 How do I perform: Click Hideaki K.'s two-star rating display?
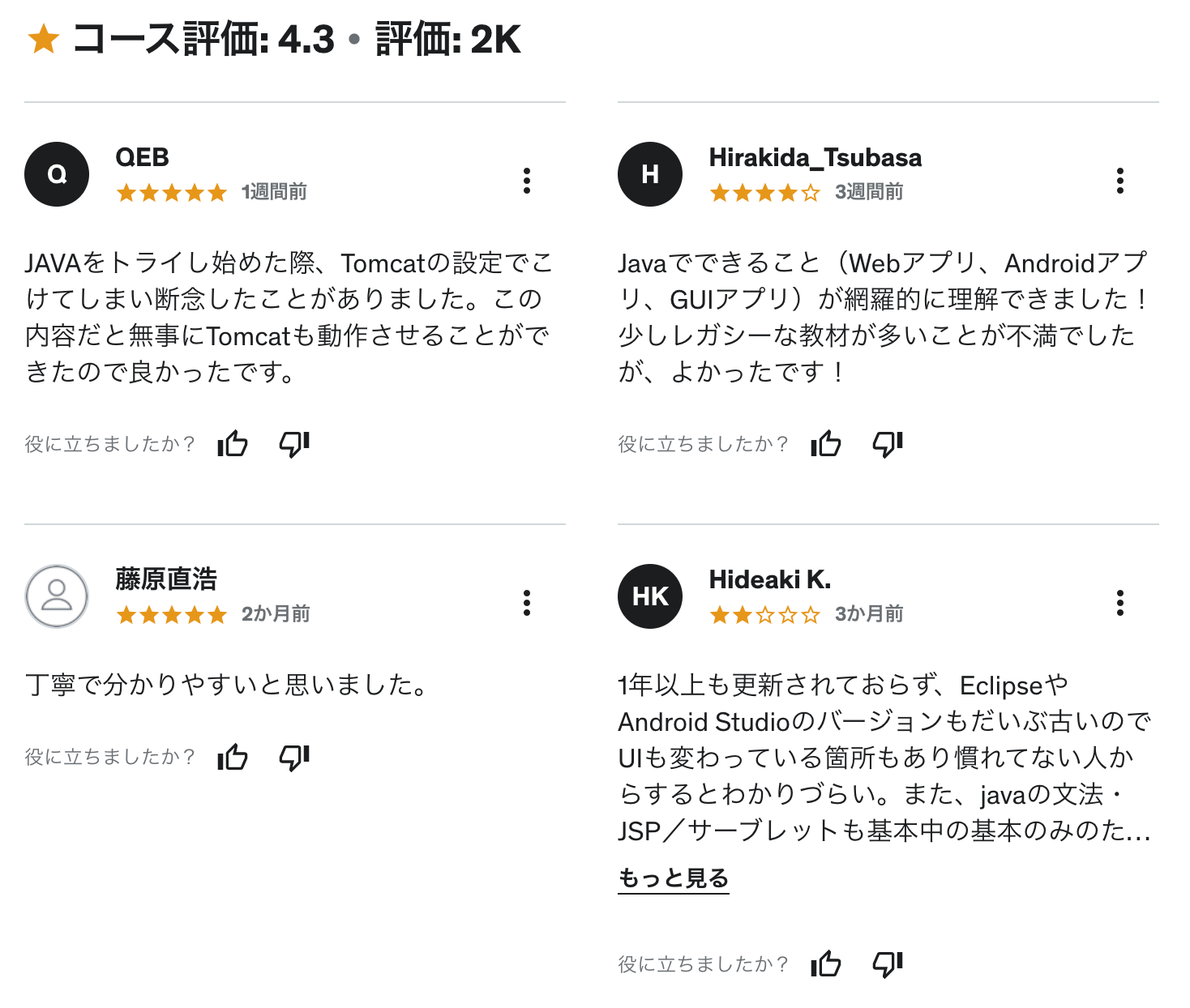point(765,614)
